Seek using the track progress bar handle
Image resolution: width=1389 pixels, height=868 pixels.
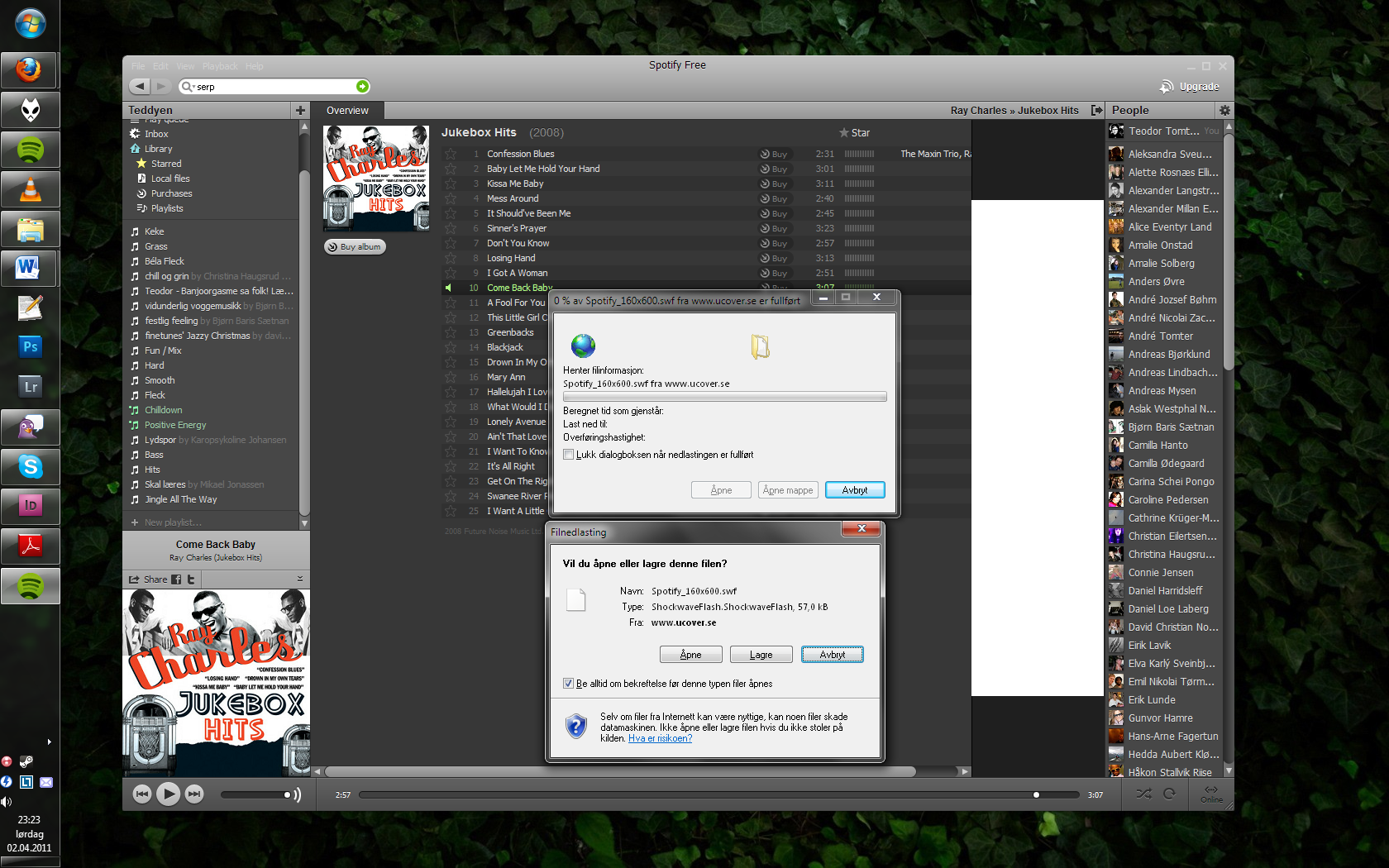pos(1036,795)
